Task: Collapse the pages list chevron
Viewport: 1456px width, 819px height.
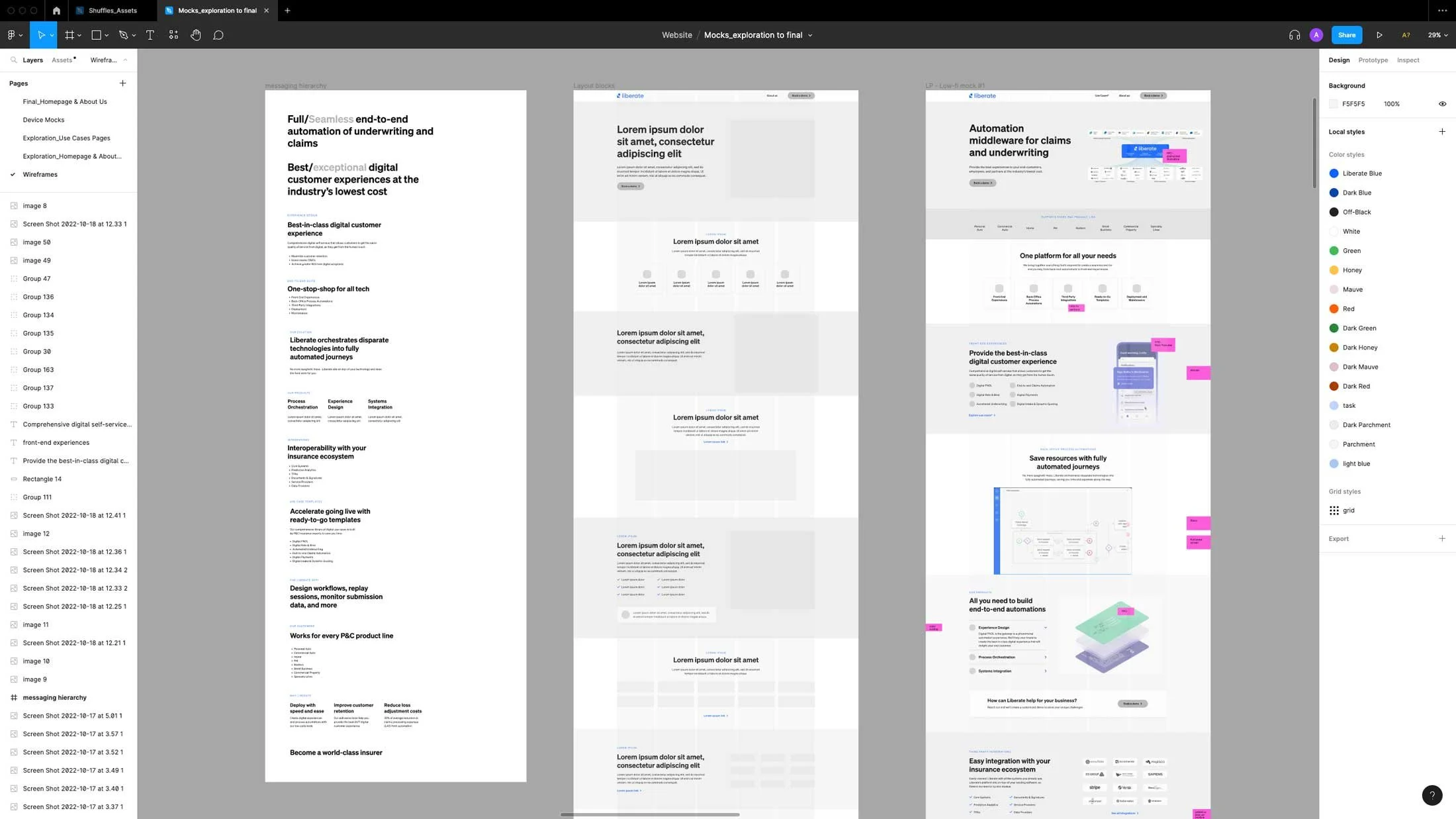Action: tap(125, 60)
